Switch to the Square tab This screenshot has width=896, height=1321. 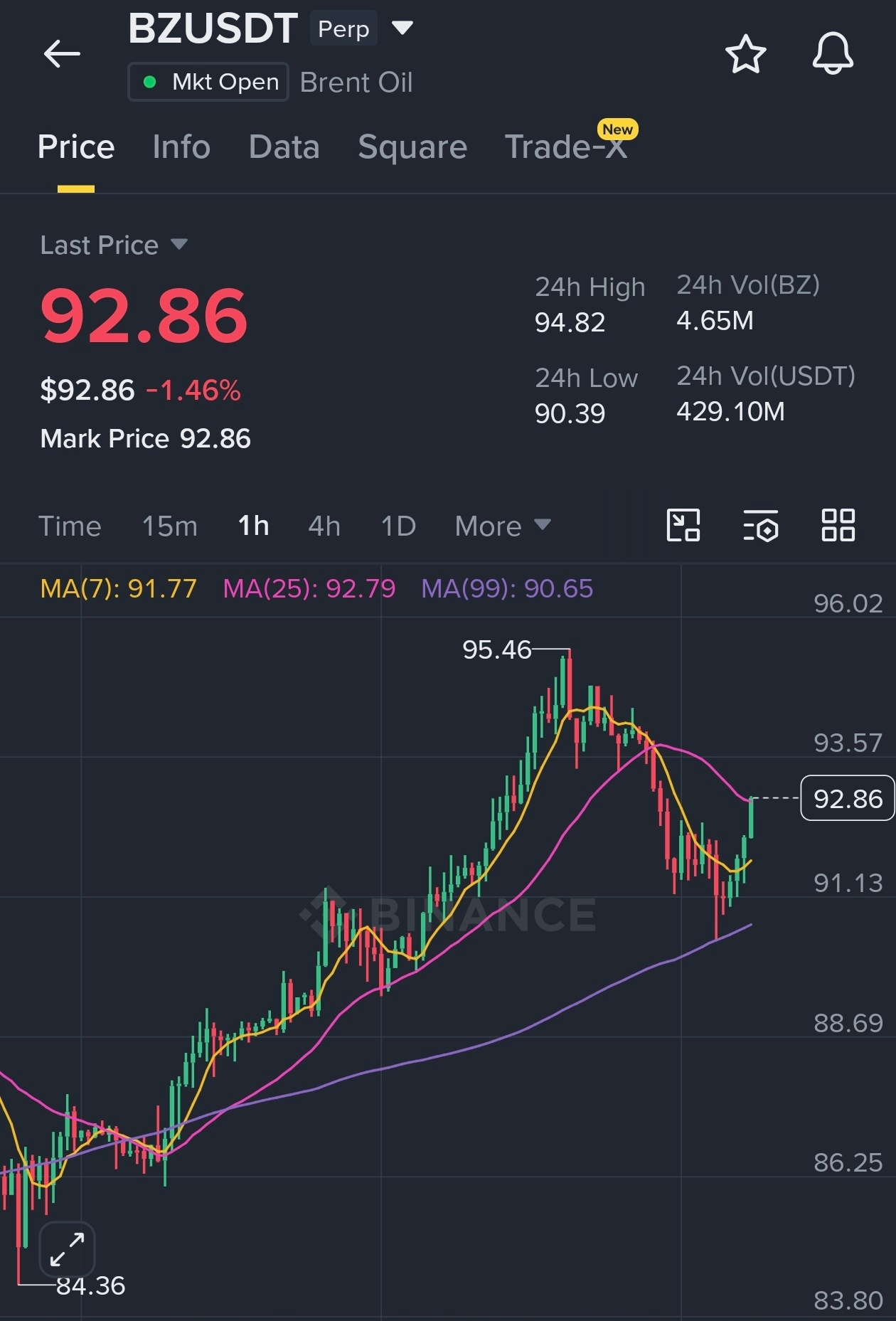[412, 147]
